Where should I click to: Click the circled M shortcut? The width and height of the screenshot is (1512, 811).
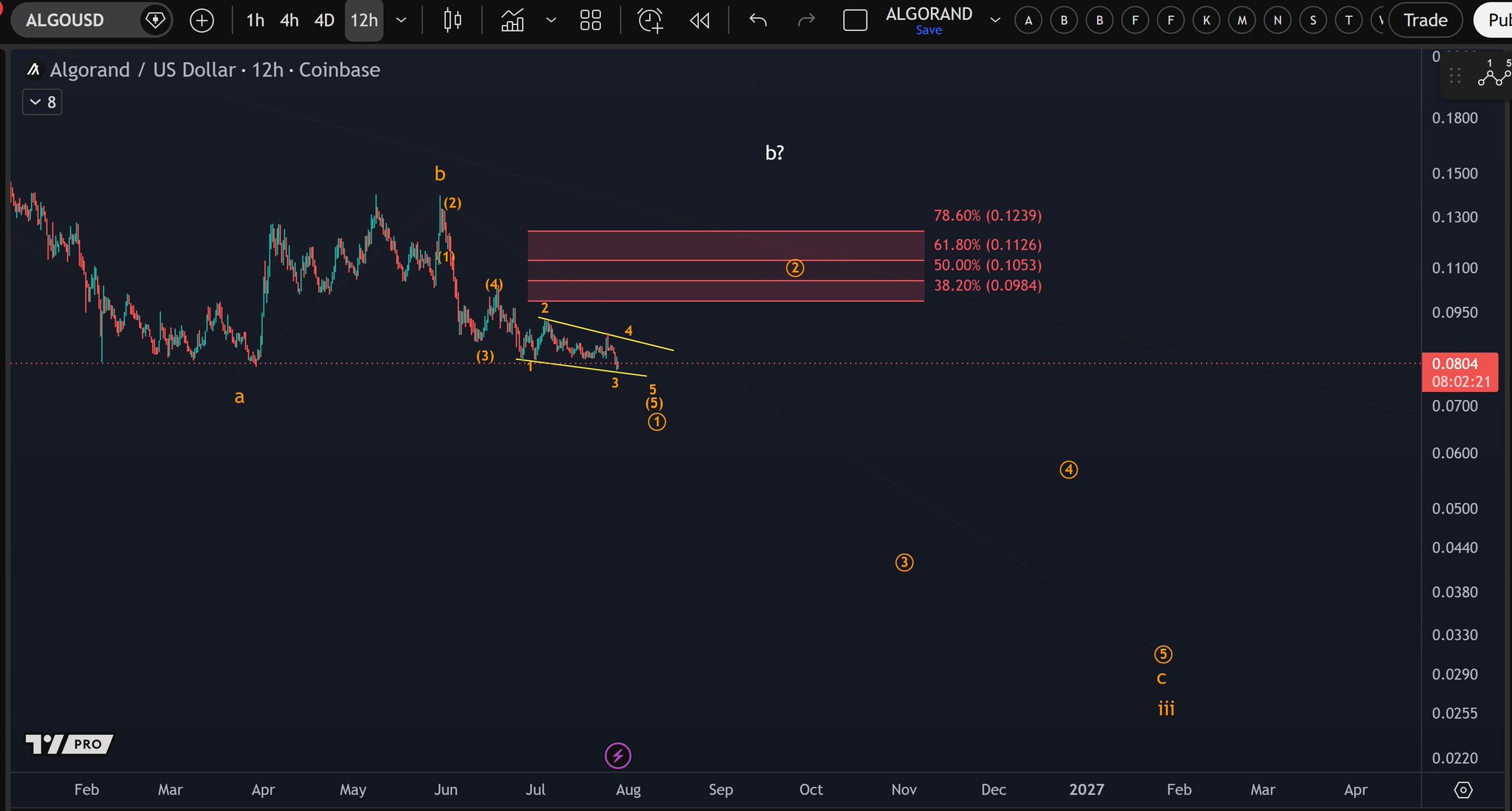1243,20
